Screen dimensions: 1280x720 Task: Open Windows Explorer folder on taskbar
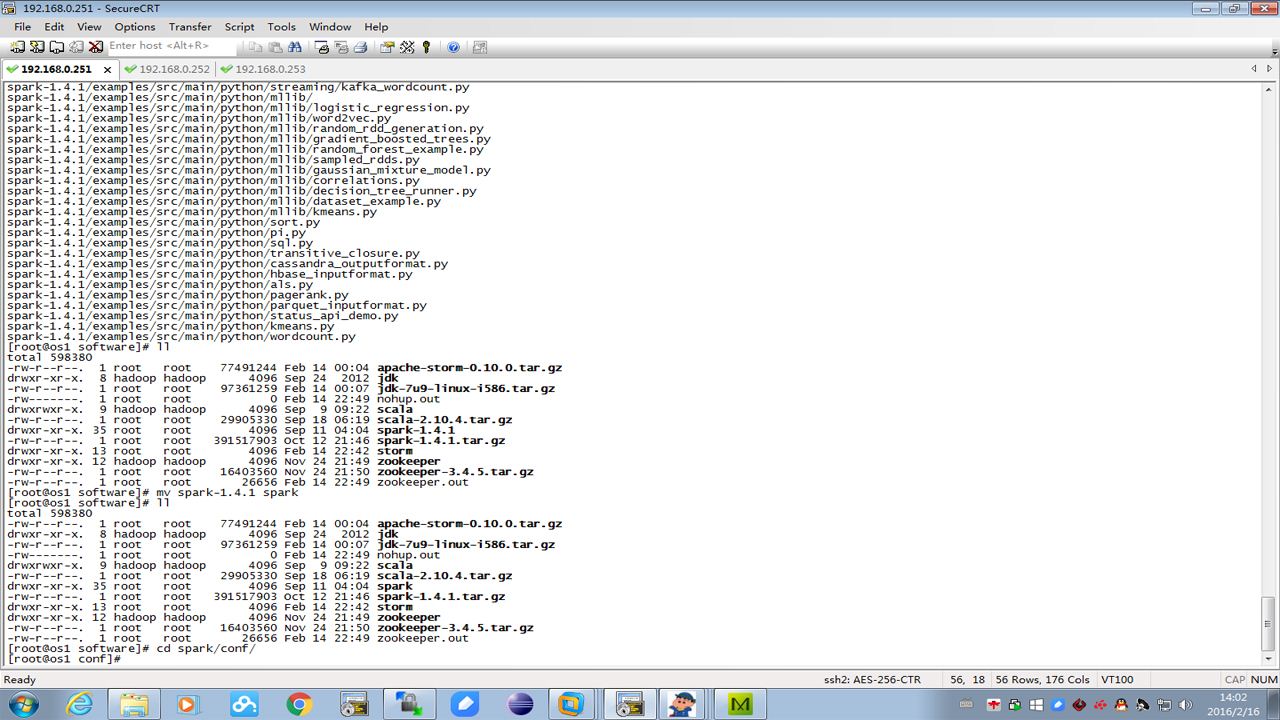point(134,704)
